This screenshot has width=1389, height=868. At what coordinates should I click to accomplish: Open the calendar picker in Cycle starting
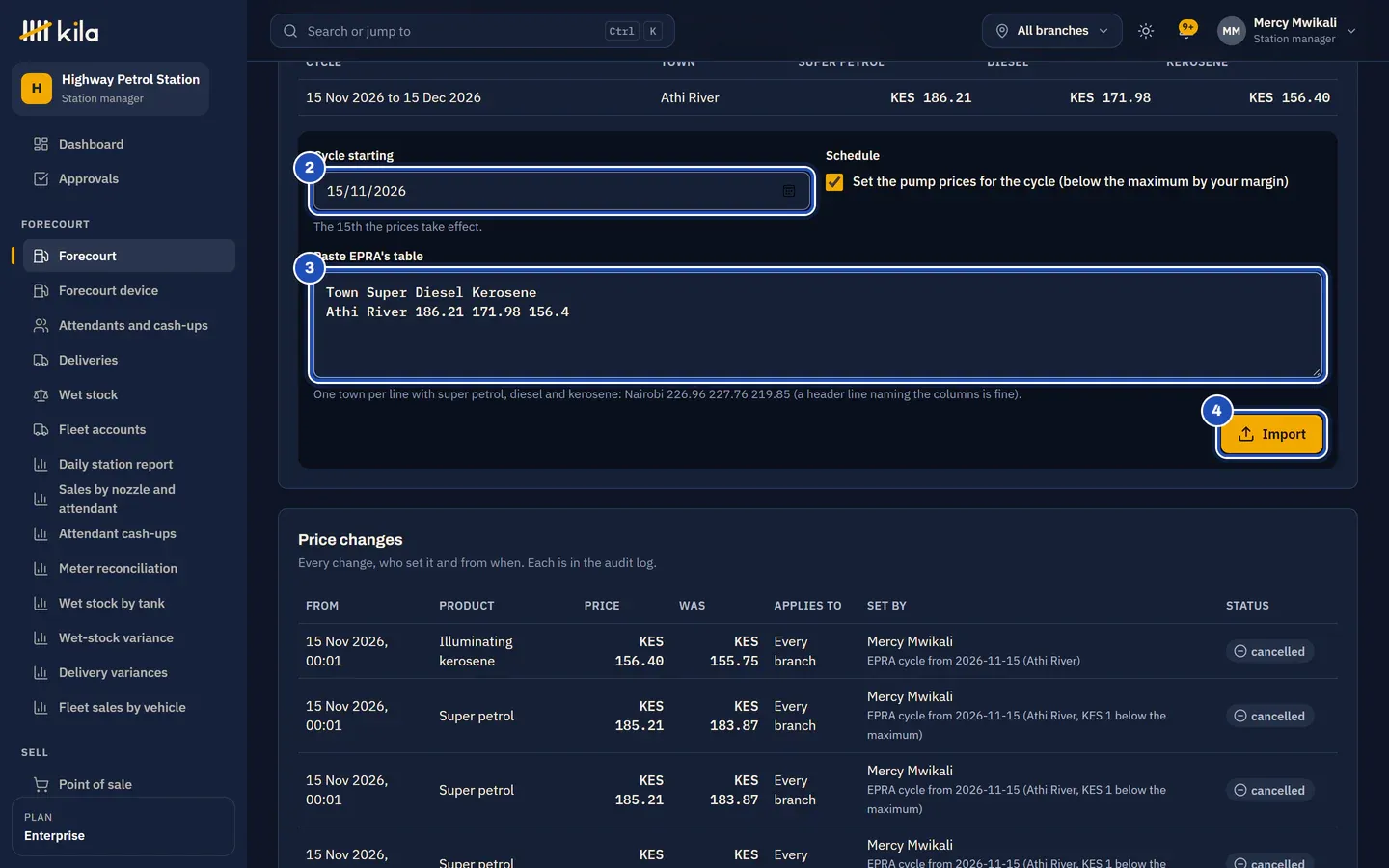(789, 191)
